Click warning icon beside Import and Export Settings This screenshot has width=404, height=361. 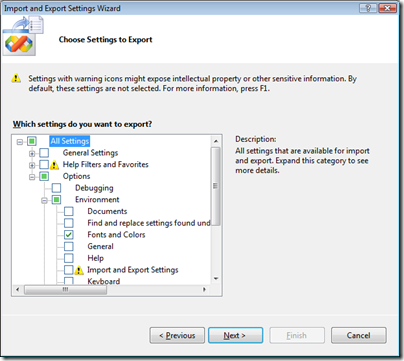click(79, 270)
